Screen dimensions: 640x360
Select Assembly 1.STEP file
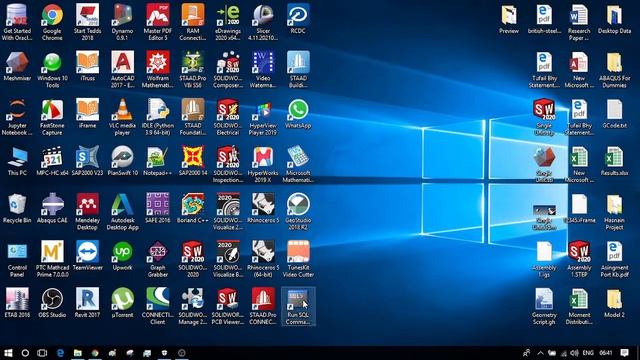pos(579,259)
